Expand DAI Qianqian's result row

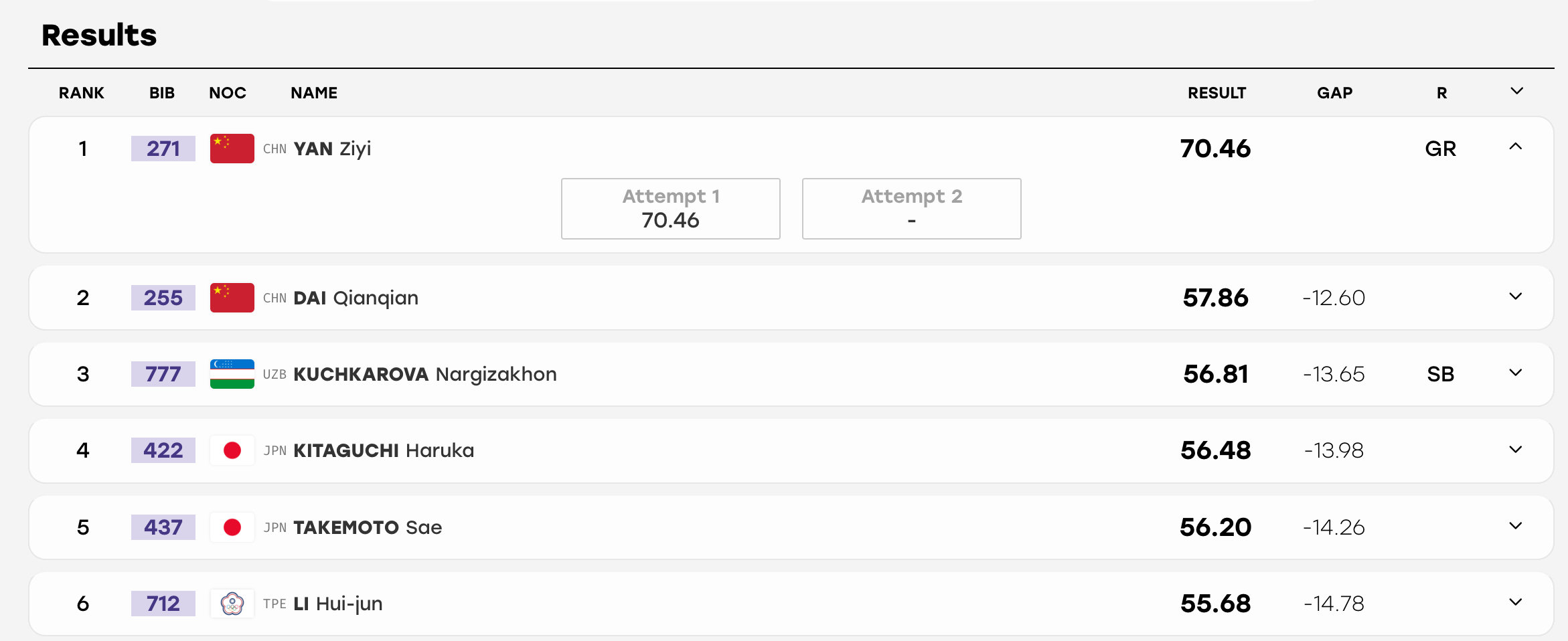click(x=1516, y=296)
